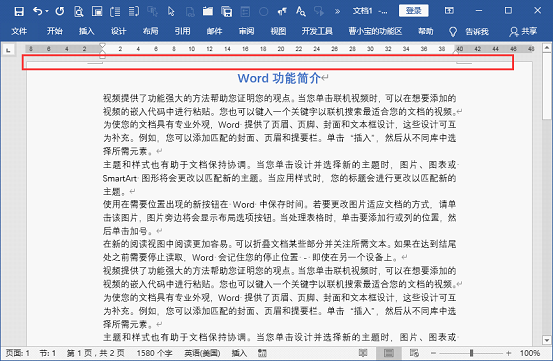Click the select objects arrow cursor icon

pyautogui.click(x=171, y=11)
